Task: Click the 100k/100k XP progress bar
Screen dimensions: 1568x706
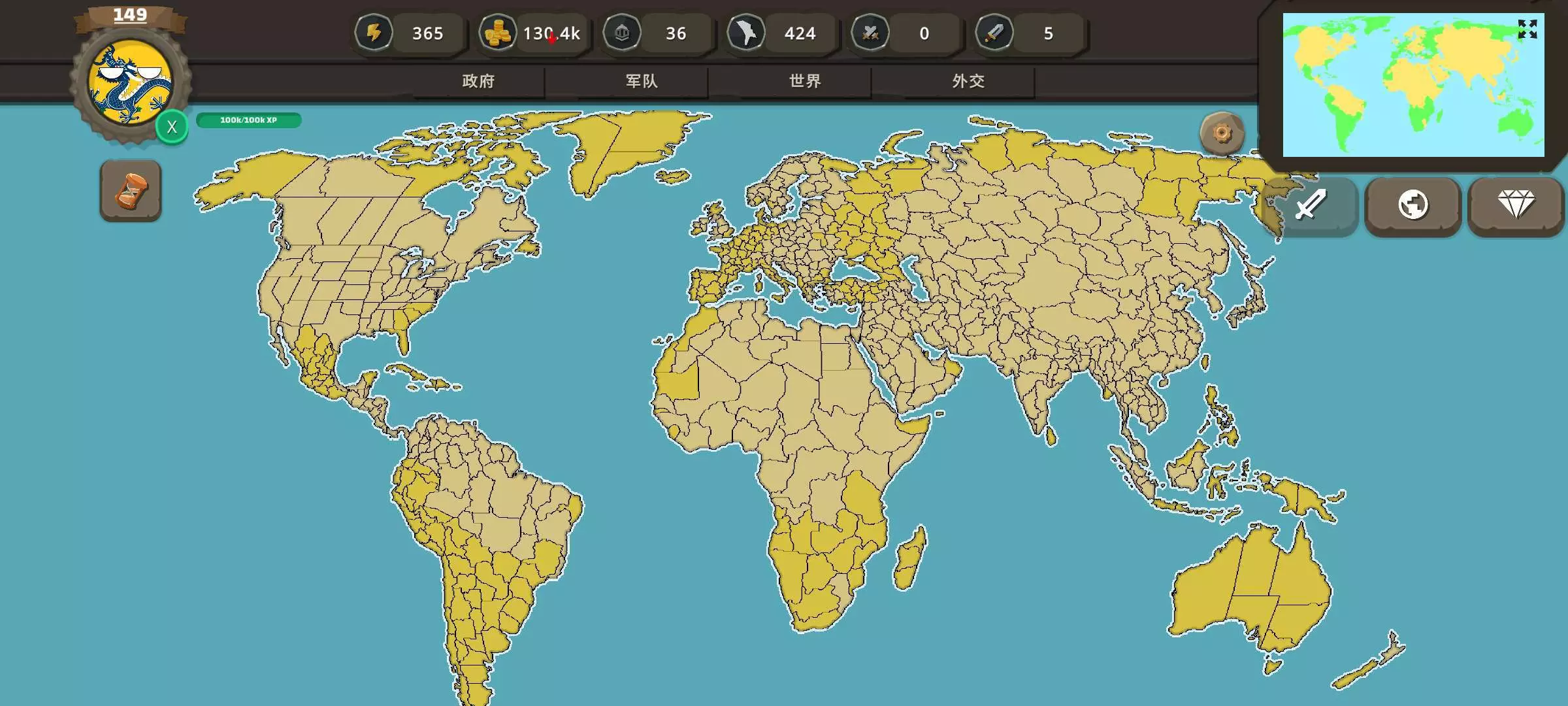Action: (248, 120)
